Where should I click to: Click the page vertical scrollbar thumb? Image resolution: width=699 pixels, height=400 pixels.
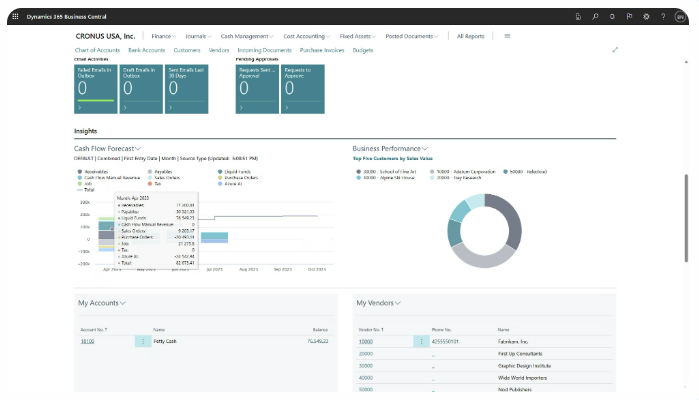pyautogui.click(x=687, y=218)
